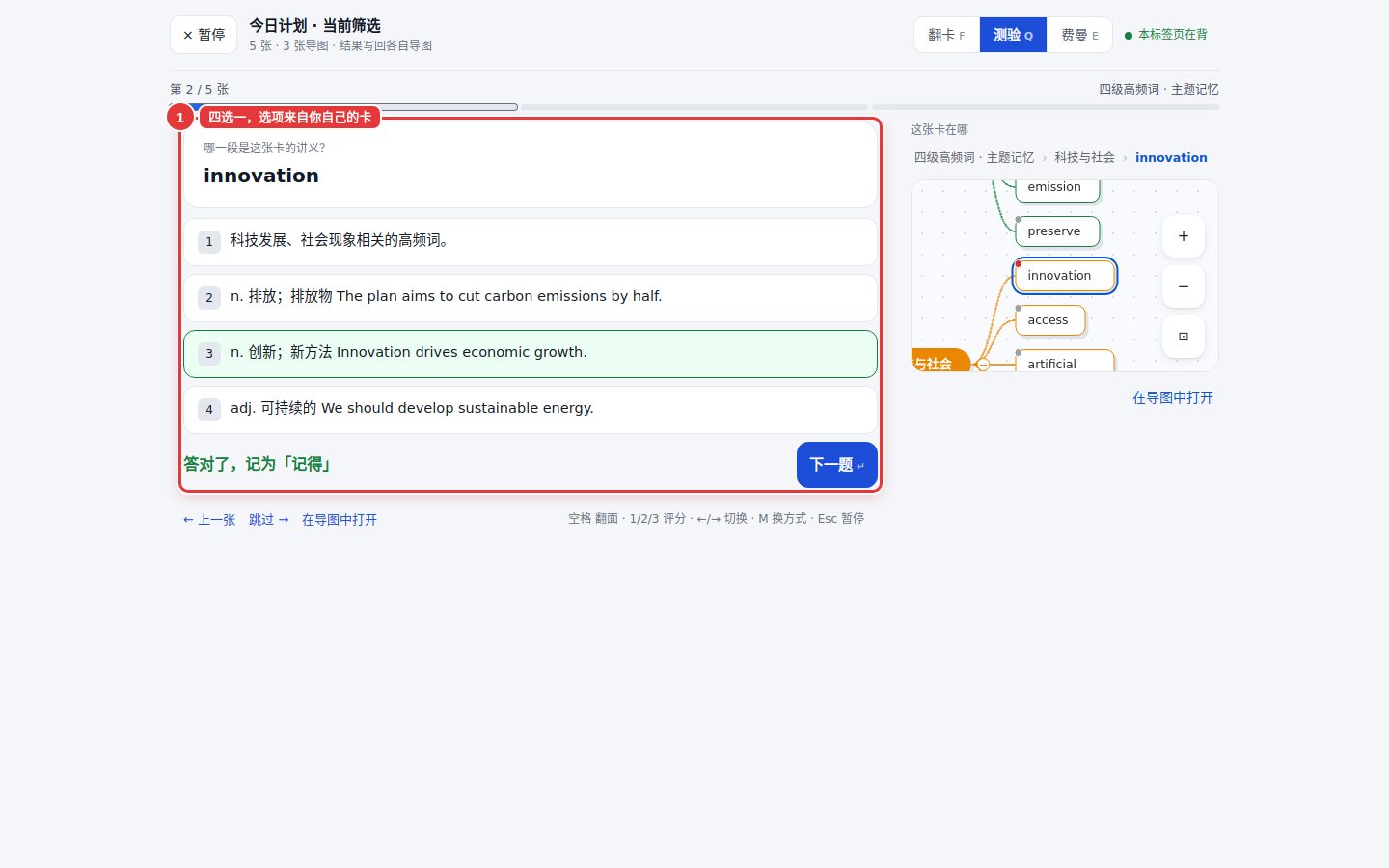Viewport: 1389px width, 868px height.
Task: Switch to 费曼 mode tab
Action: [x=1079, y=35]
